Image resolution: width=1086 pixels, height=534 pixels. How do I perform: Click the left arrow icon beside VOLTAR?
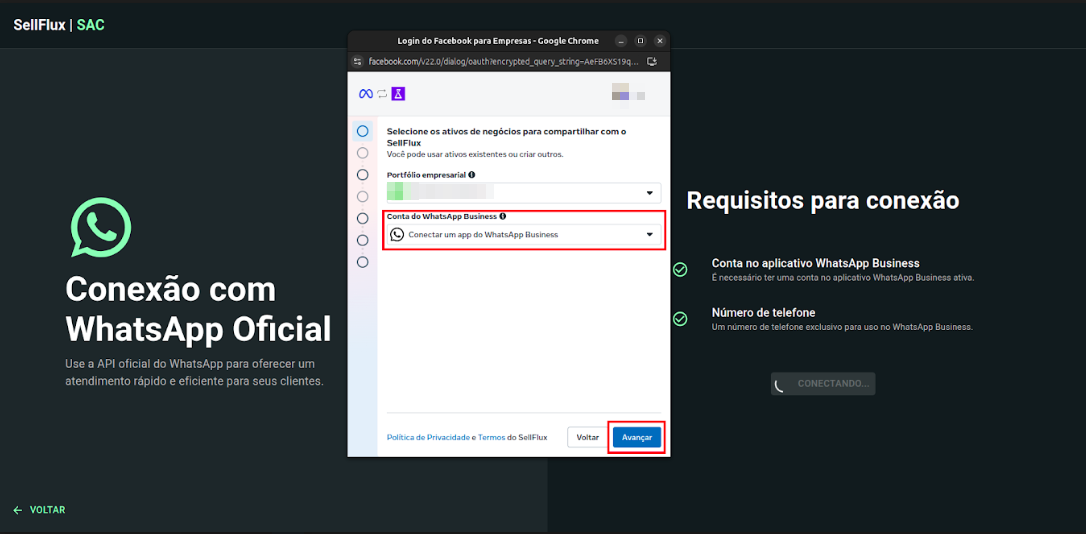point(17,510)
